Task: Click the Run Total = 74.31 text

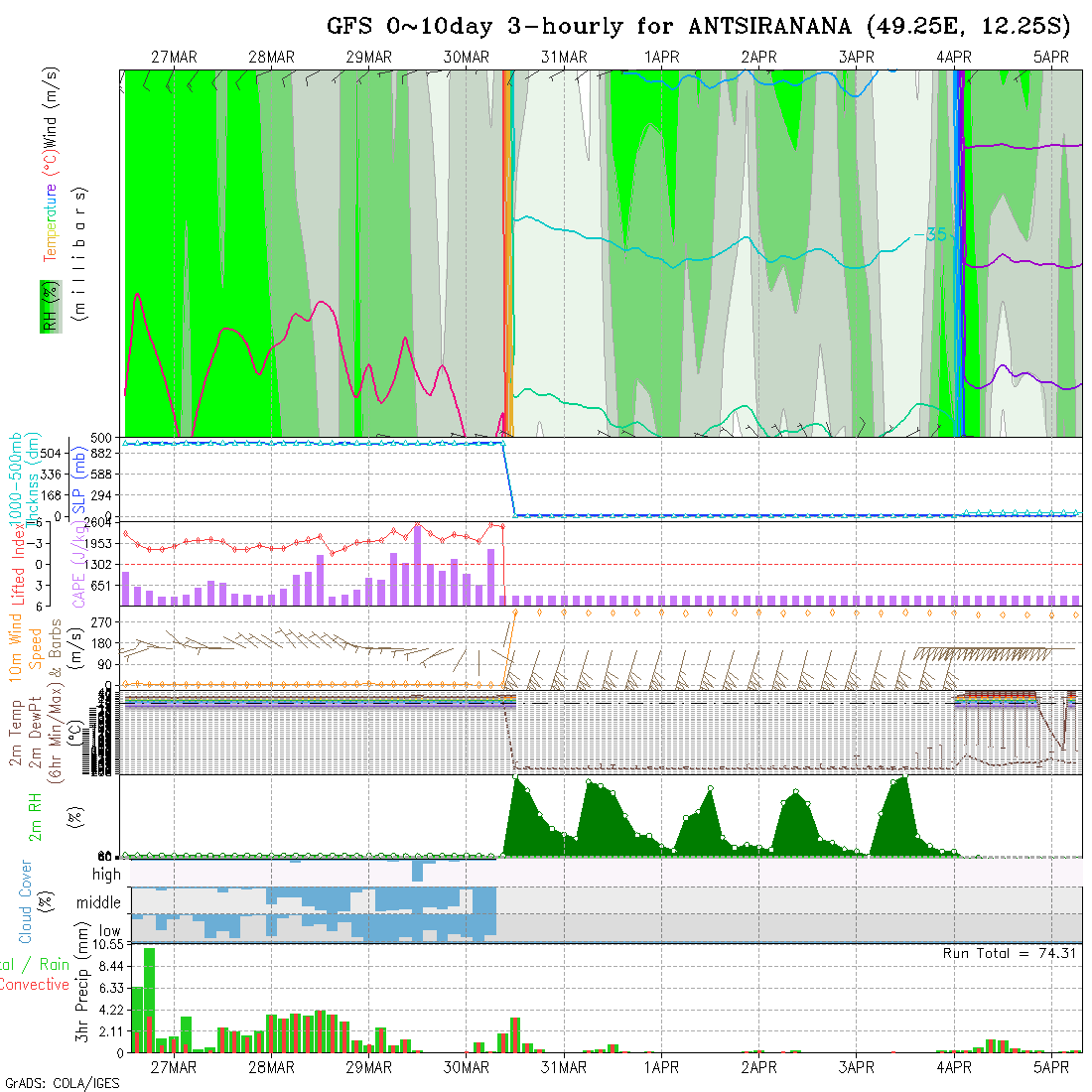Action: [1010, 953]
